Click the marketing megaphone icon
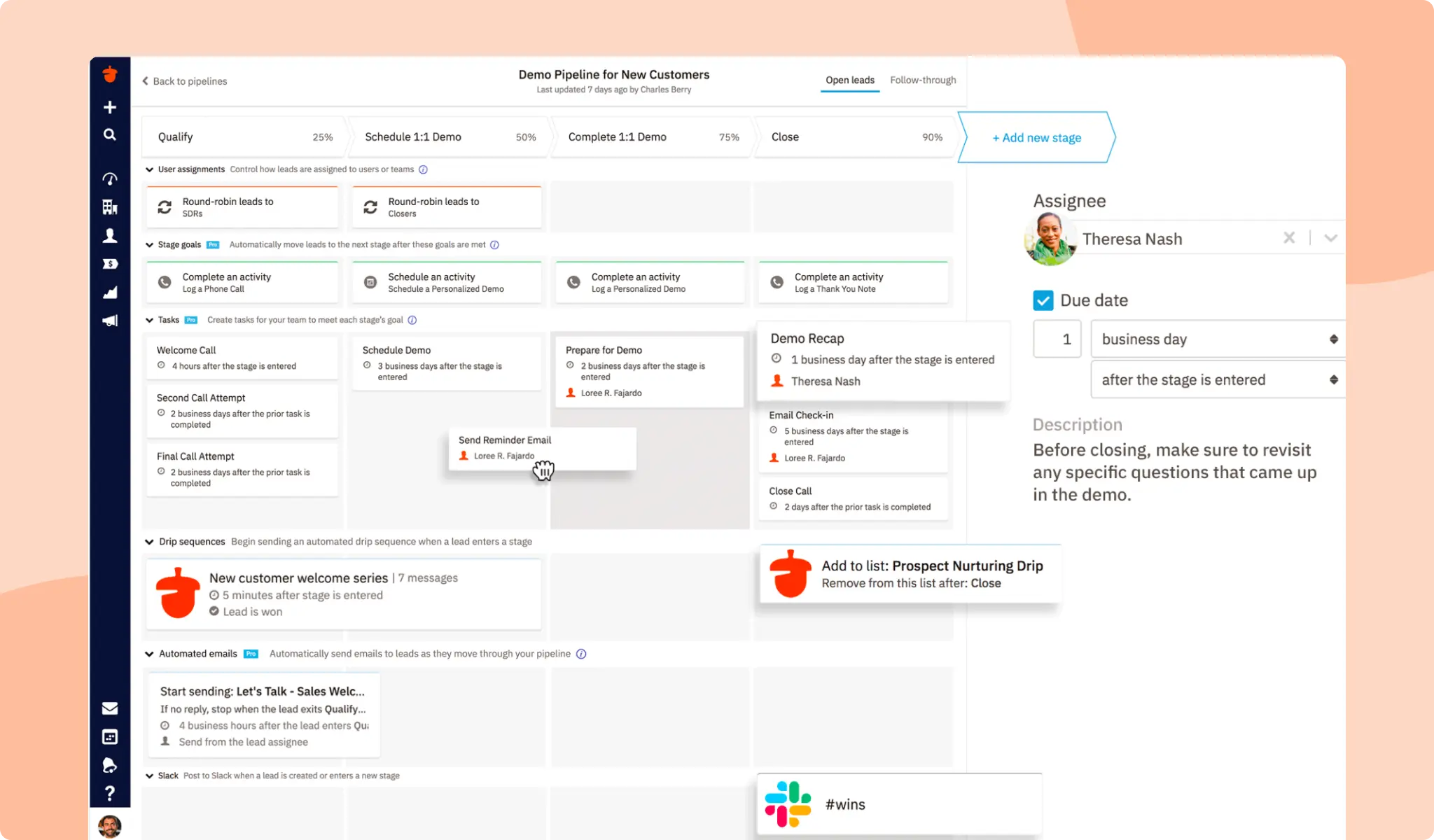This screenshot has height=840, width=1434. pyautogui.click(x=110, y=320)
